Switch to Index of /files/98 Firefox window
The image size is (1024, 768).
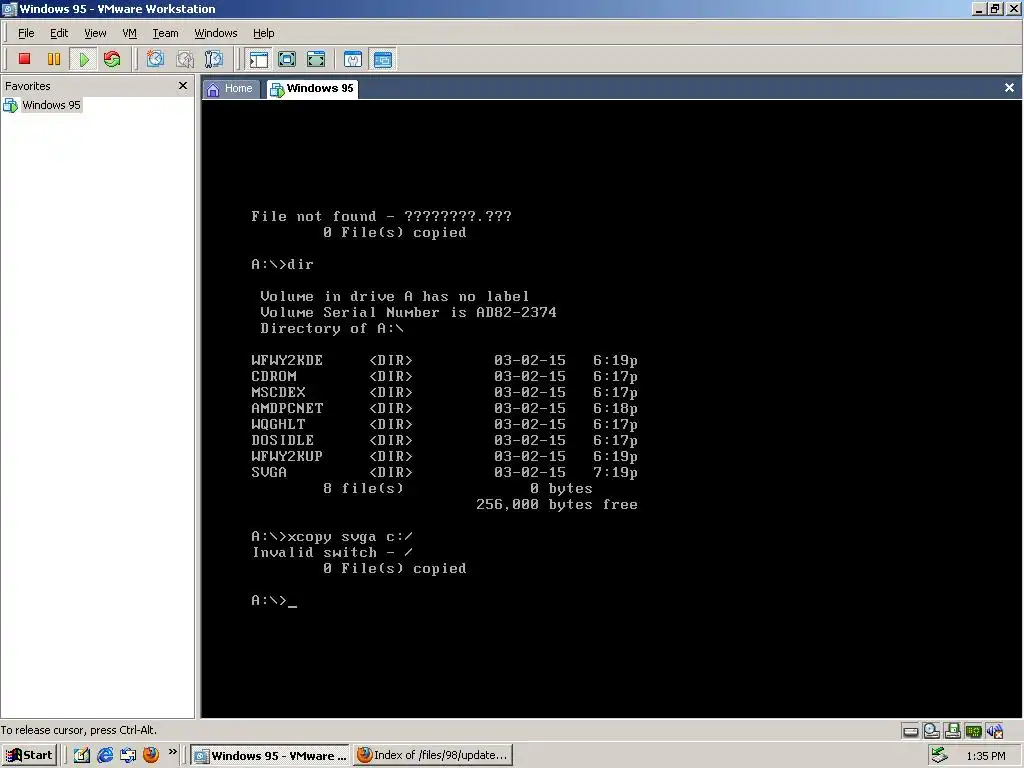tap(433, 755)
